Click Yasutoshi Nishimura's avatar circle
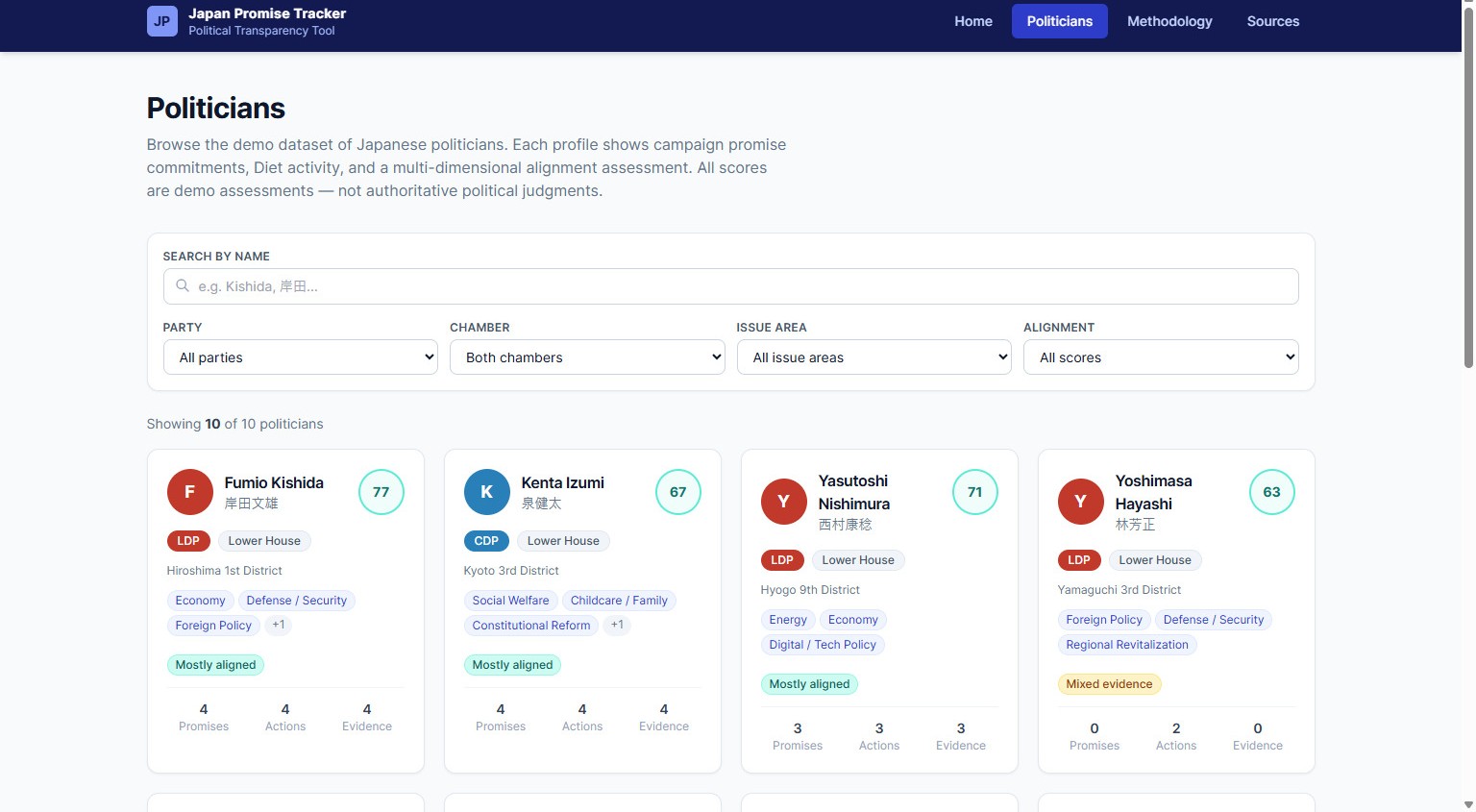Viewport: 1476px width, 812px height. pos(783,501)
